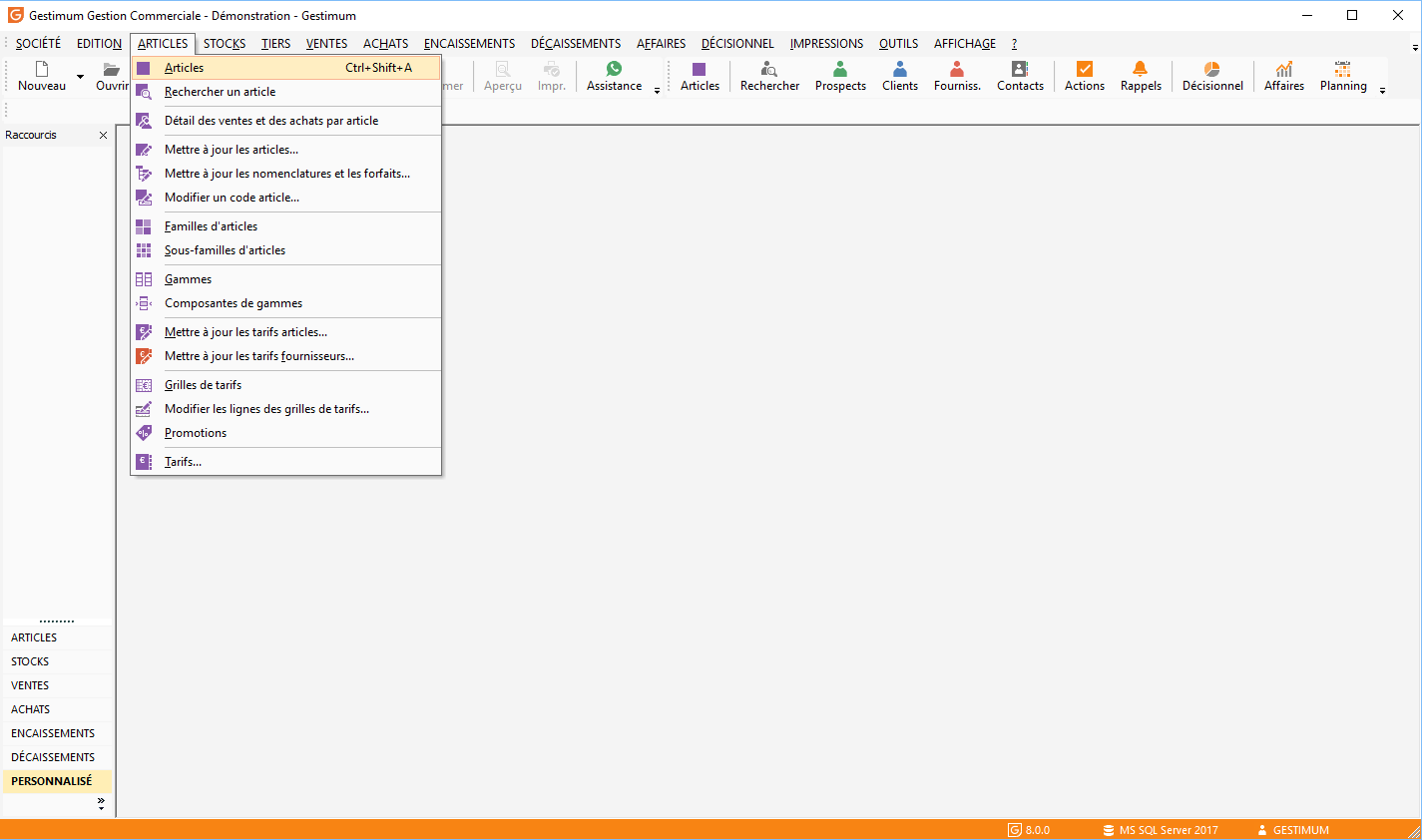Open the Actions checkmark icon
This screenshot has height=840, width=1422.
pos(1085,69)
